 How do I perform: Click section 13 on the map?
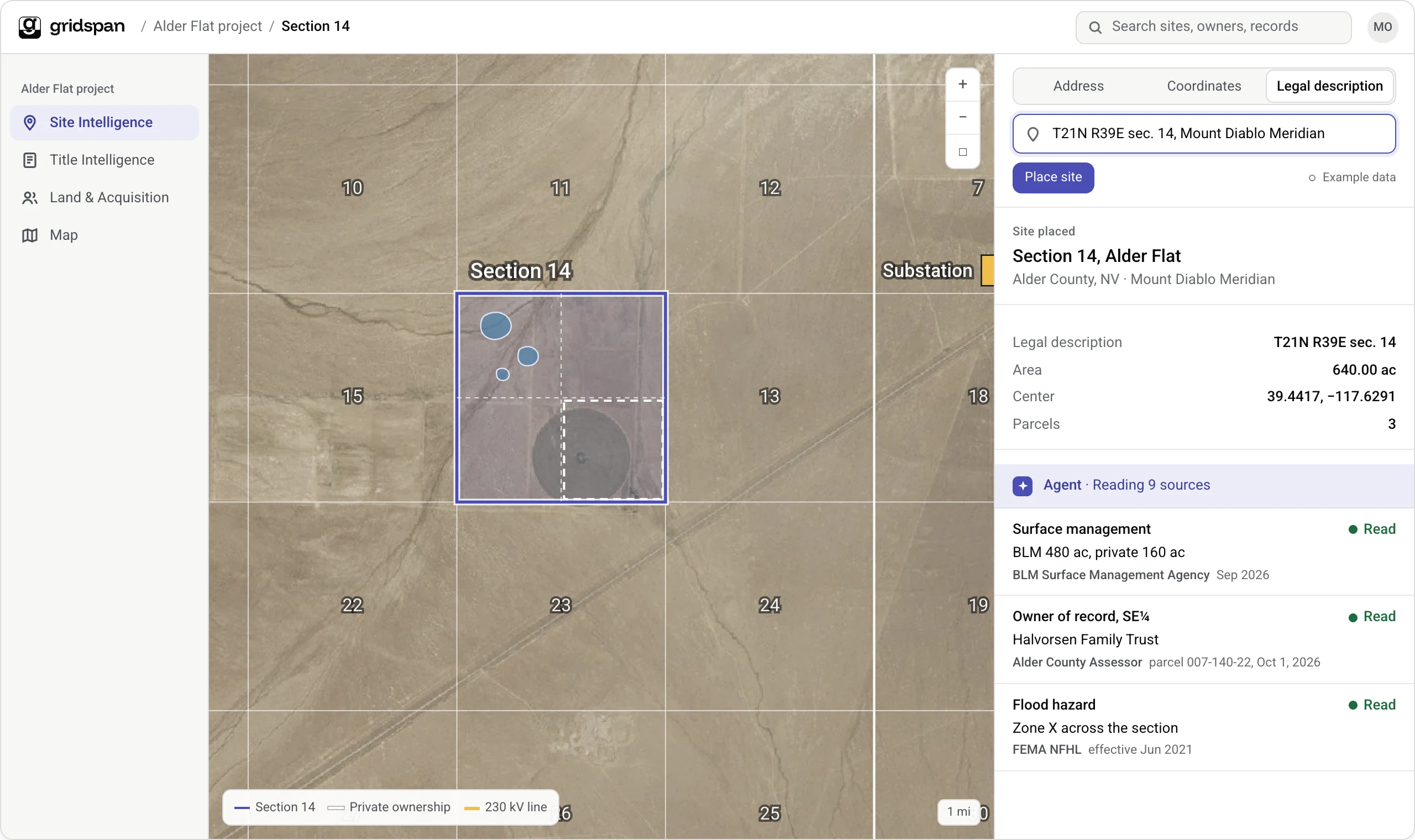click(x=769, y=397)
